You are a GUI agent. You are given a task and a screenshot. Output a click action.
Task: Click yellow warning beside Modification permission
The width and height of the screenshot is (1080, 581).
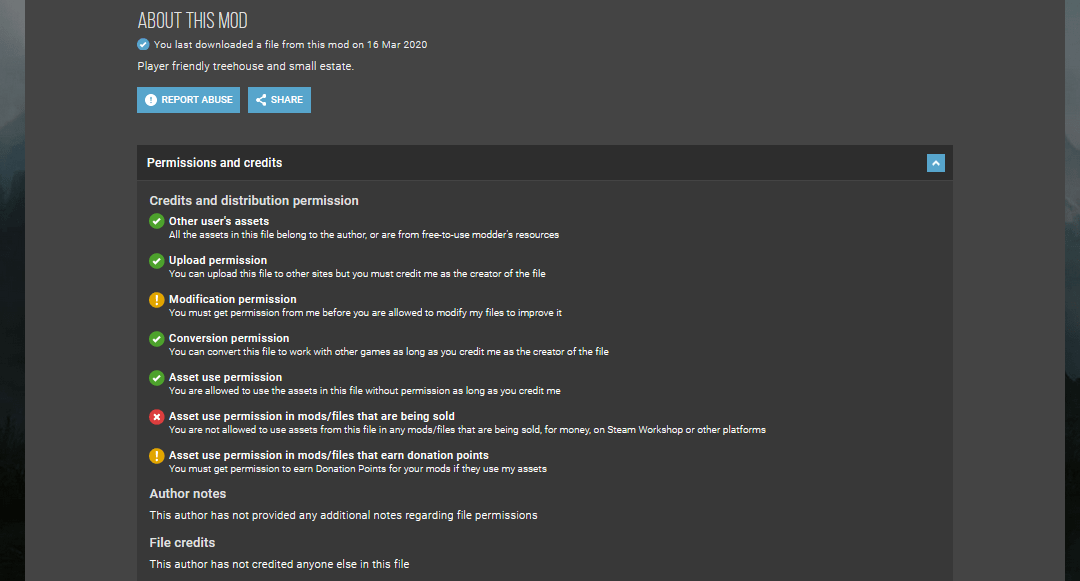pos(156,299)
